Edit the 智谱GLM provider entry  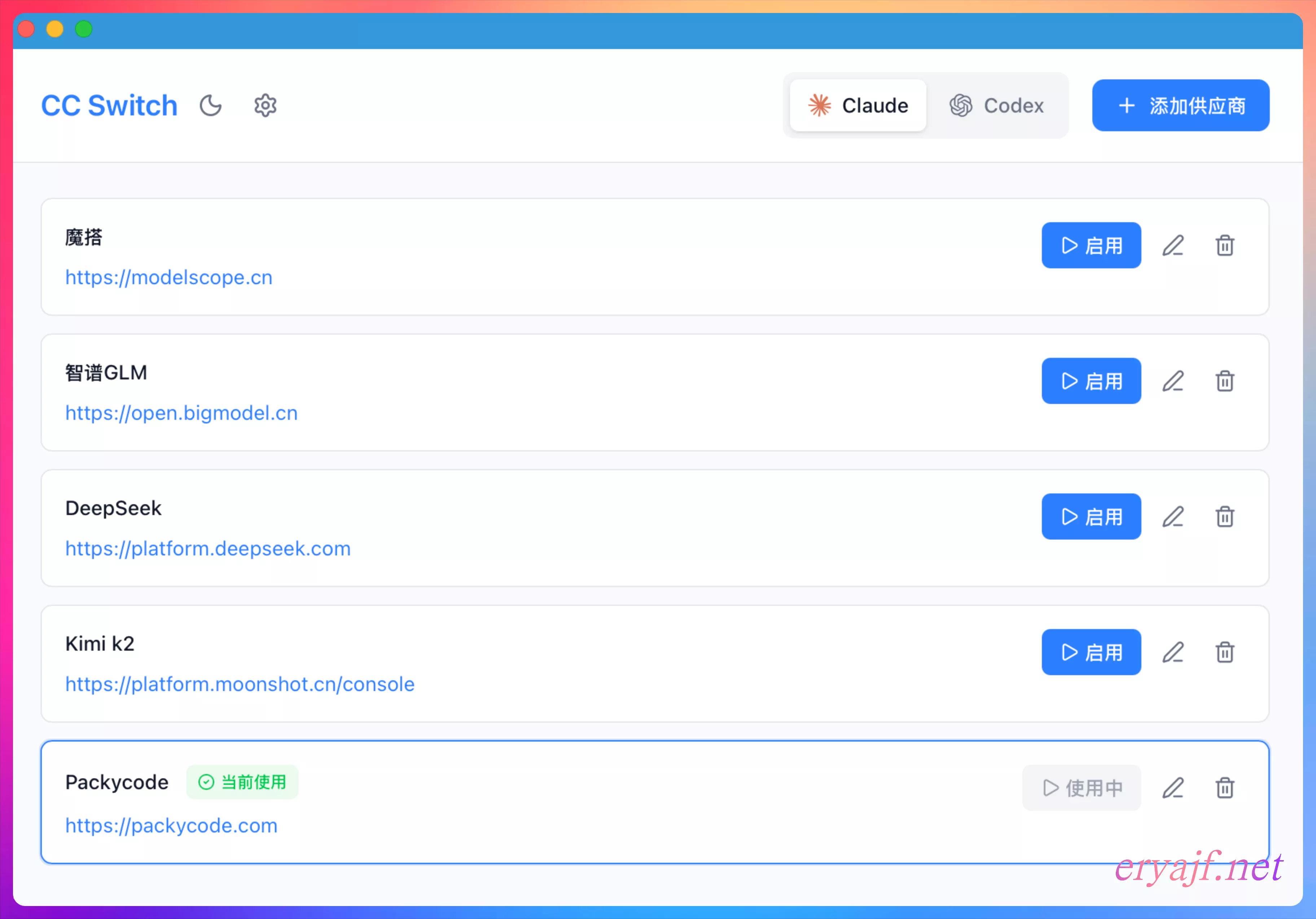[1173, 382]
